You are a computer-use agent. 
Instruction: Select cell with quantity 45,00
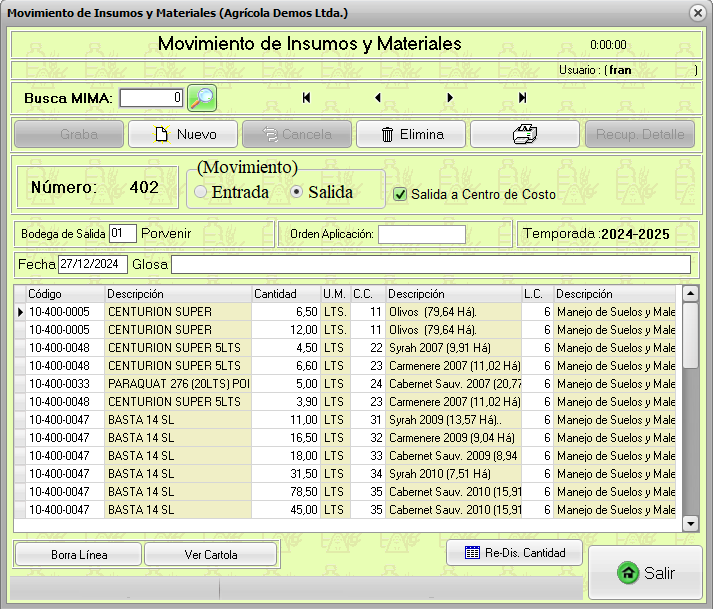(286, 510)
